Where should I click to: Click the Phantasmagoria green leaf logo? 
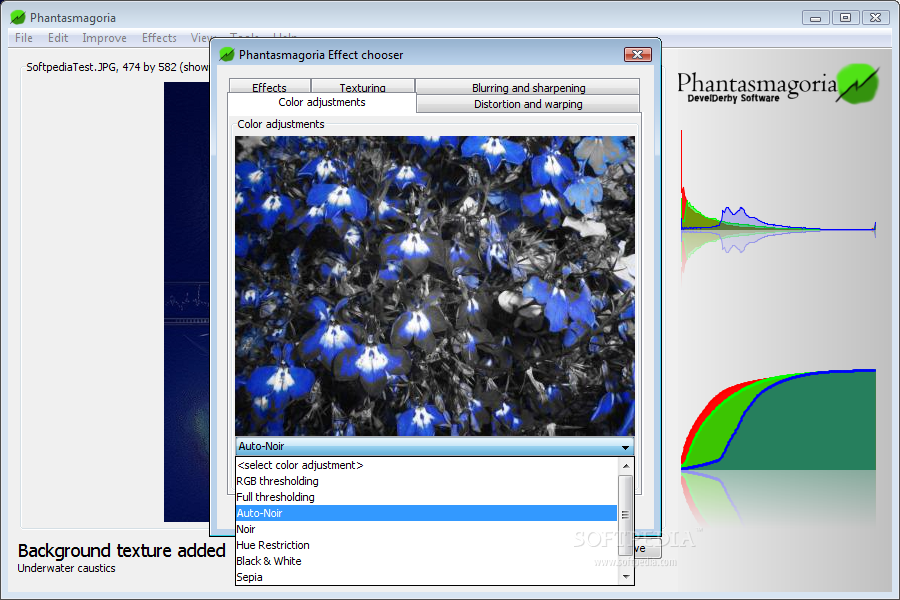(857, 84)
